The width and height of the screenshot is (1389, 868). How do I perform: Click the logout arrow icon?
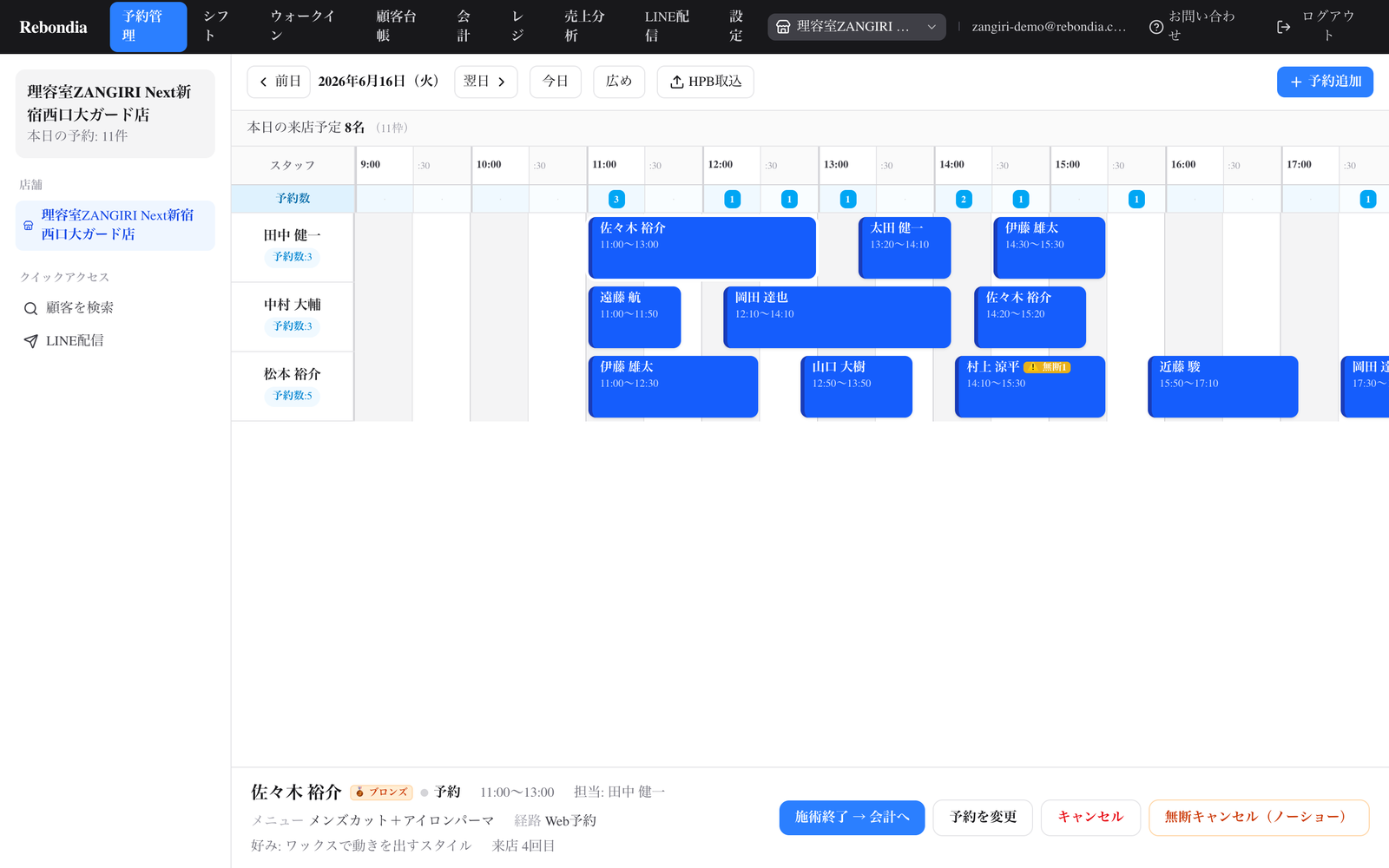pos(1284,27)
